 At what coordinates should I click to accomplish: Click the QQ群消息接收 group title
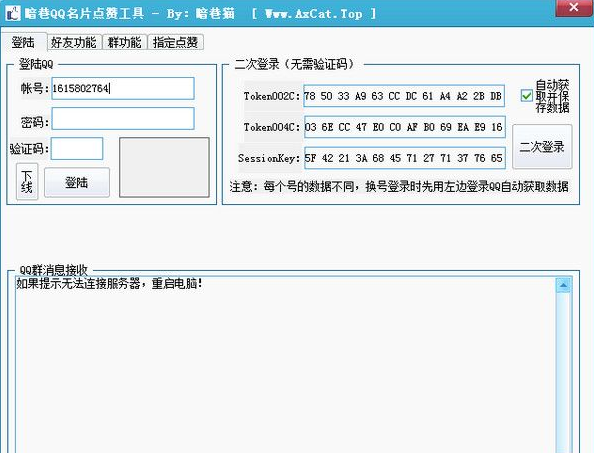click(53, 270)
